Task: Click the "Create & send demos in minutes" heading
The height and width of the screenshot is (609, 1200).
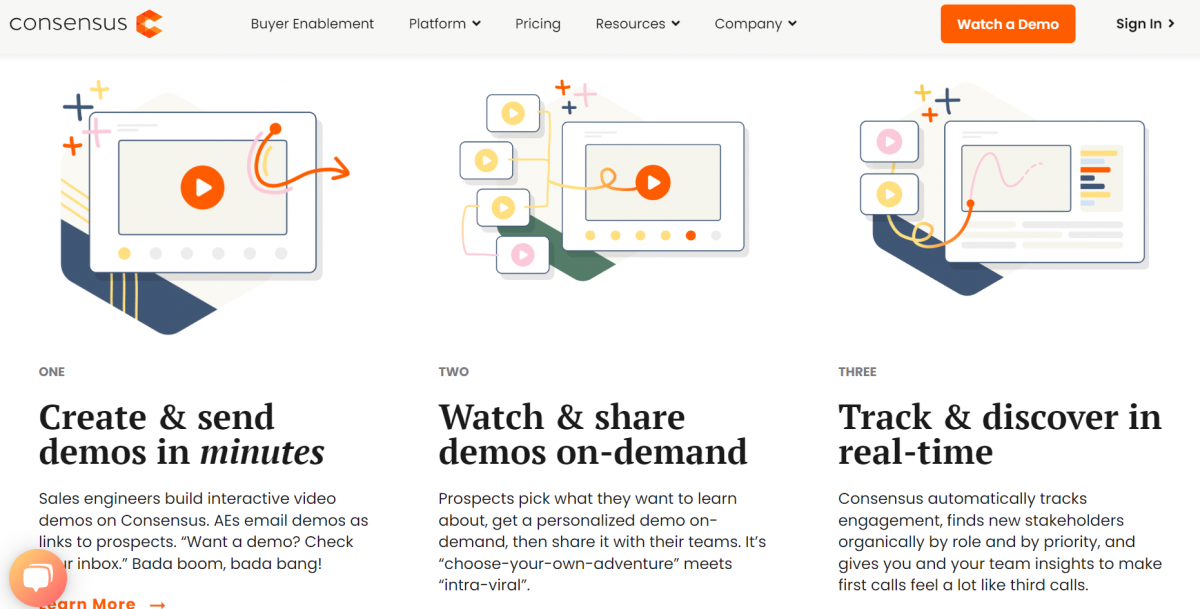Action: [x=182, y=434]
